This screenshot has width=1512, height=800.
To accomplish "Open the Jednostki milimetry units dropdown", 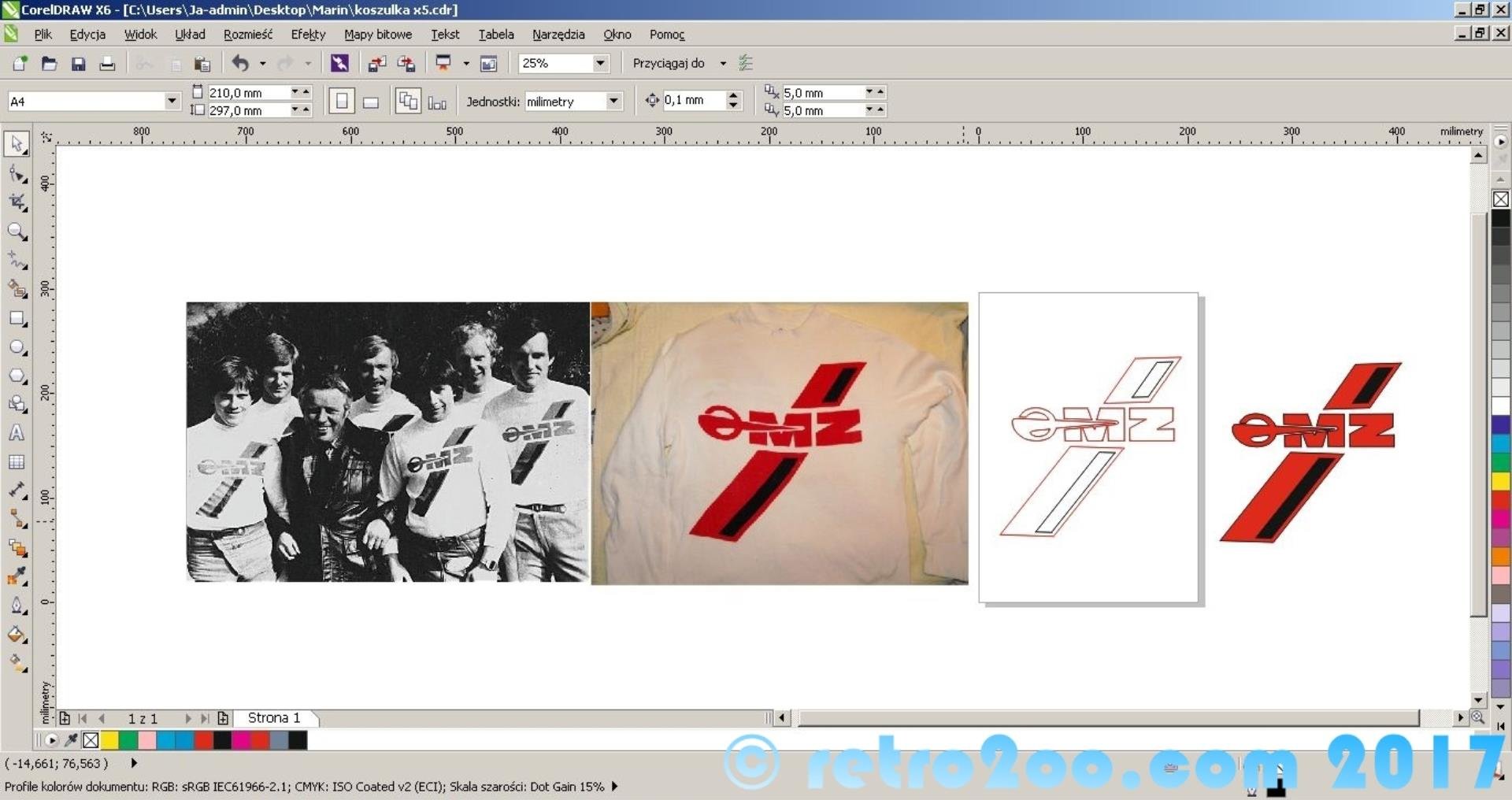I will pyautogui.click(x=613, y=102).
